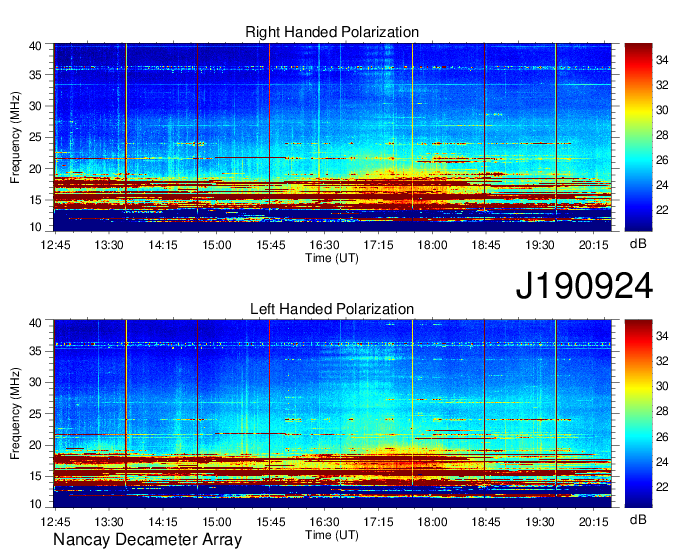Click the dB unit label of the Left Handed color bar
Screen dimensions: 680x552
[638, 519]
